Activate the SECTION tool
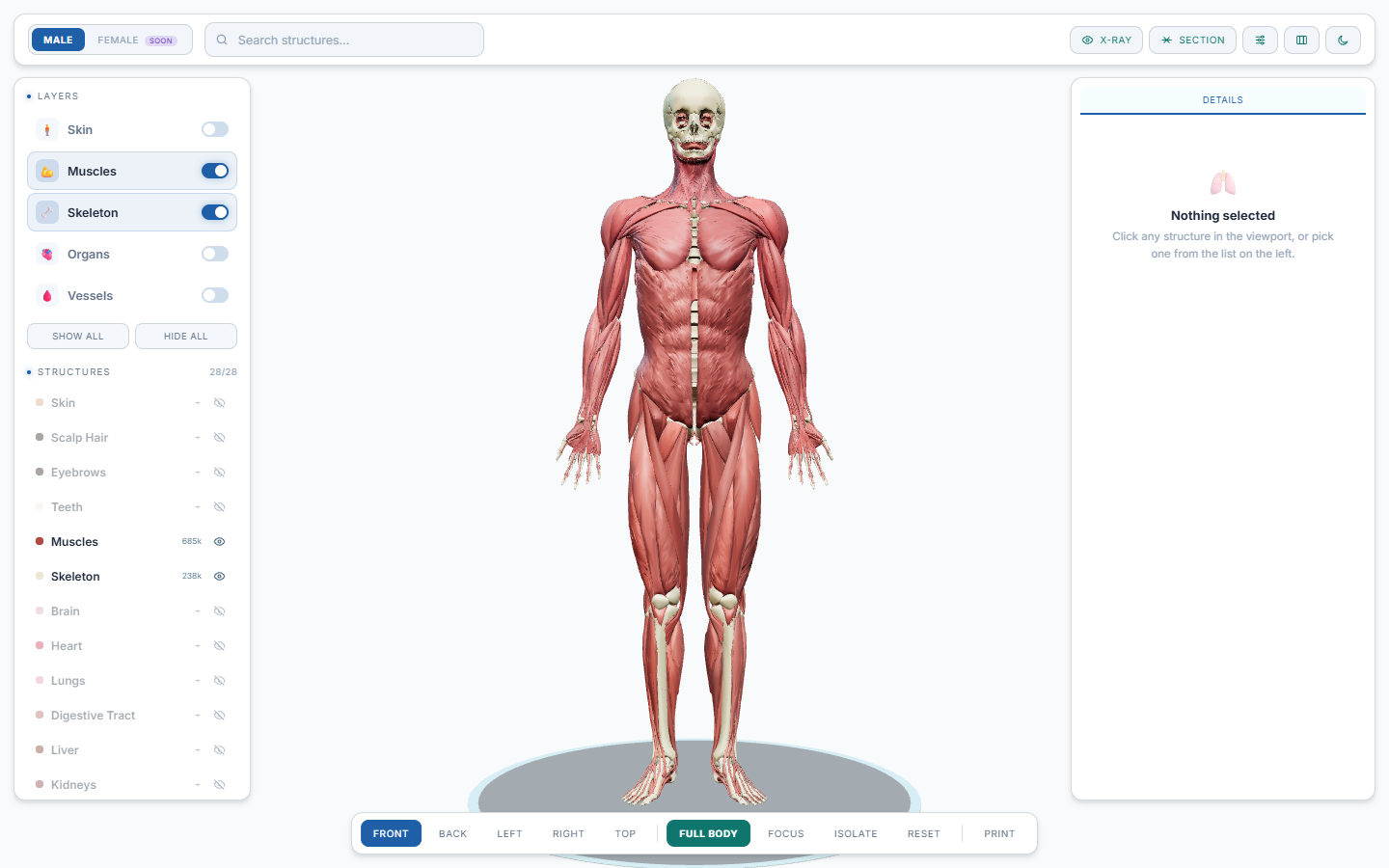 coord(1192,40)
